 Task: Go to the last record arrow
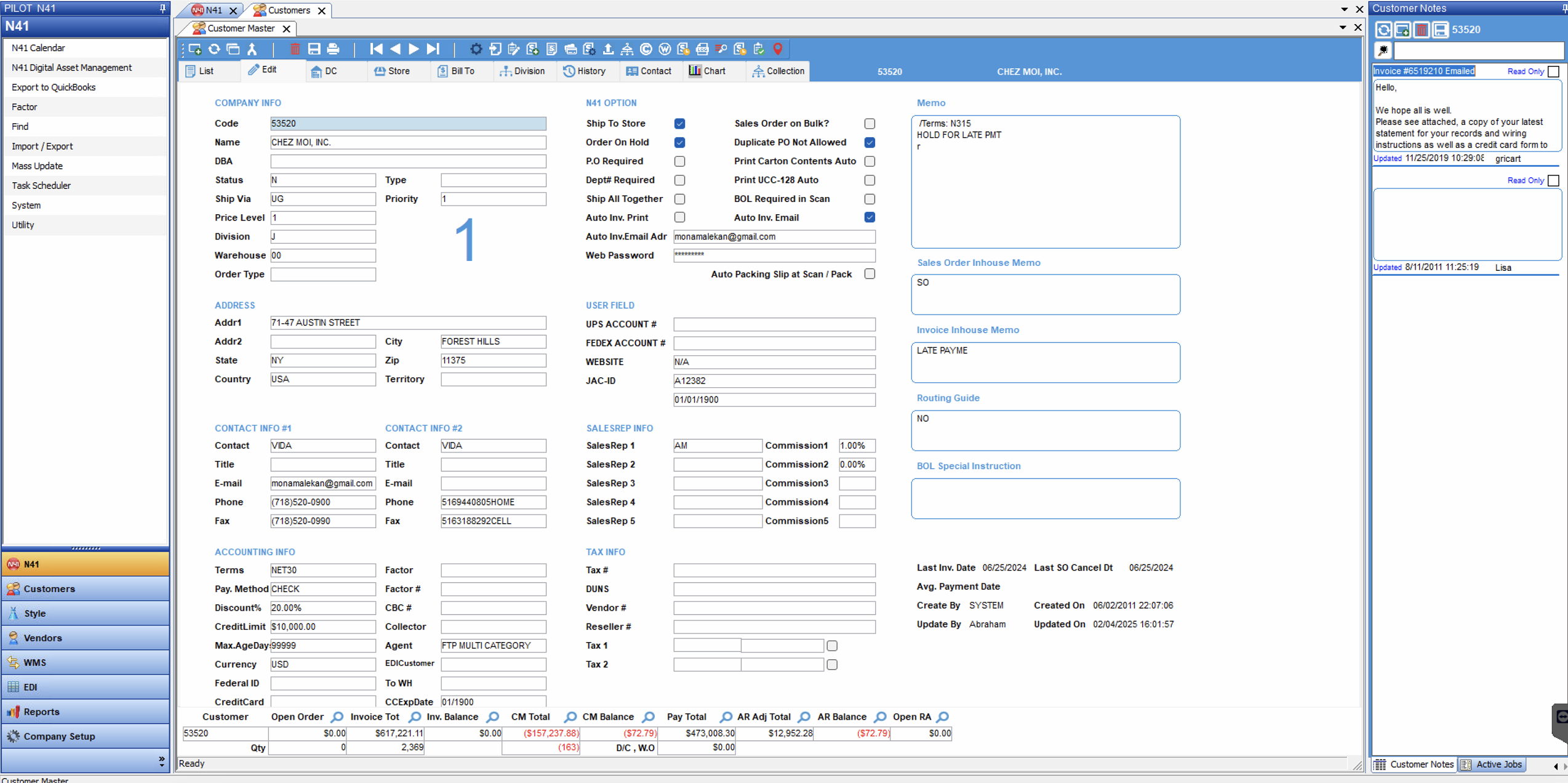coord(434,49)
